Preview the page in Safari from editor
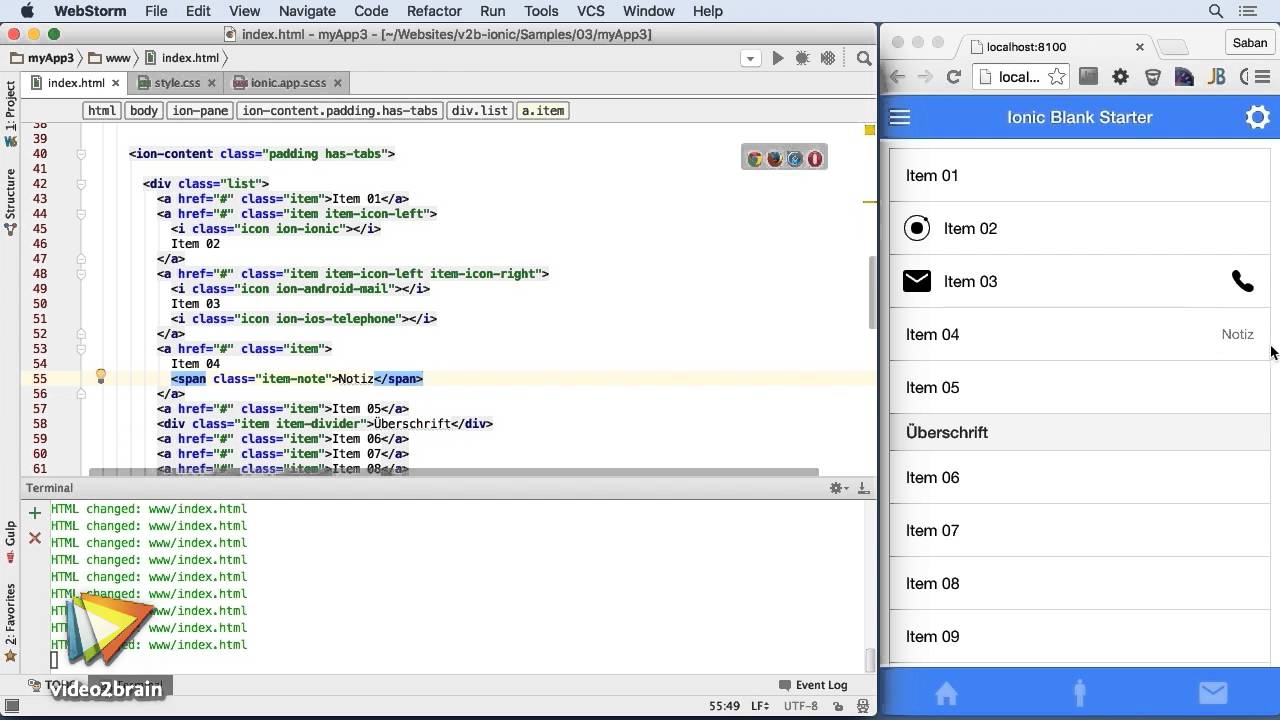This screenshot has height=720, width=1280. point(794,159)
